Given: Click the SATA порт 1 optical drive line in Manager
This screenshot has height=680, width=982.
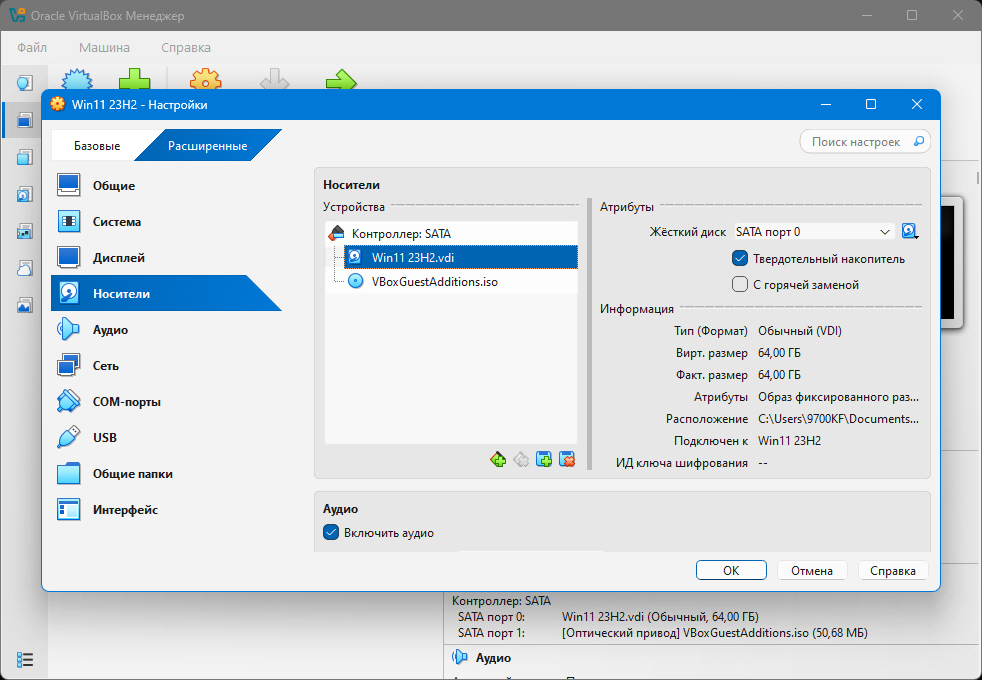Looking at the screenshot, I should (x=663, y=633).
